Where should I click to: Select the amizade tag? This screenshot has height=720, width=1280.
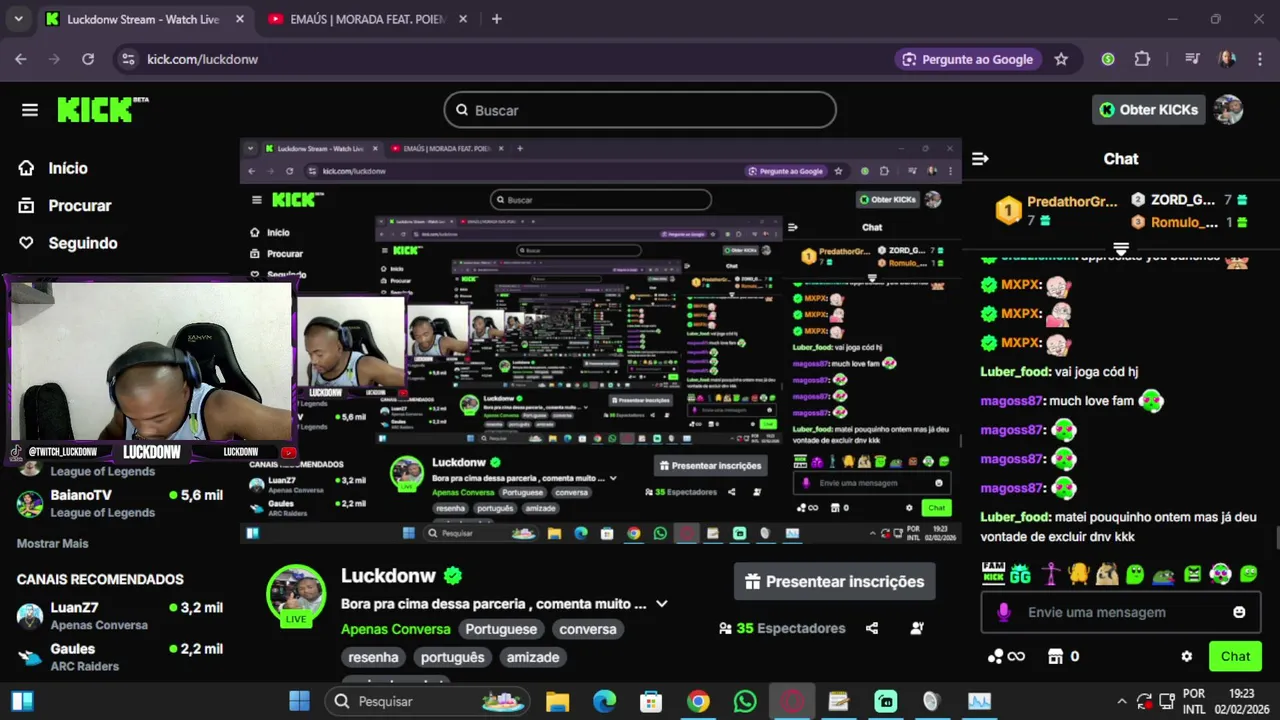coord(533,657)
